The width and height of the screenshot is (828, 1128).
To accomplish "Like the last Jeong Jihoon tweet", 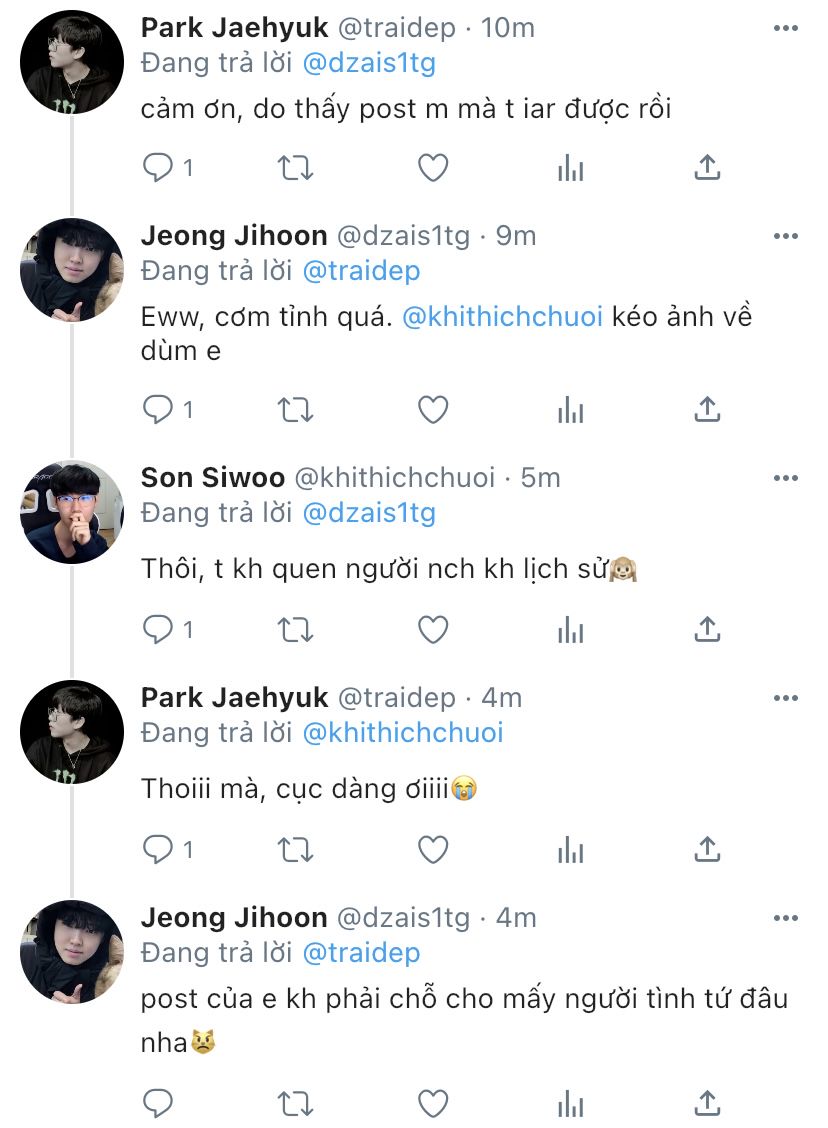I will [432, 1103].
